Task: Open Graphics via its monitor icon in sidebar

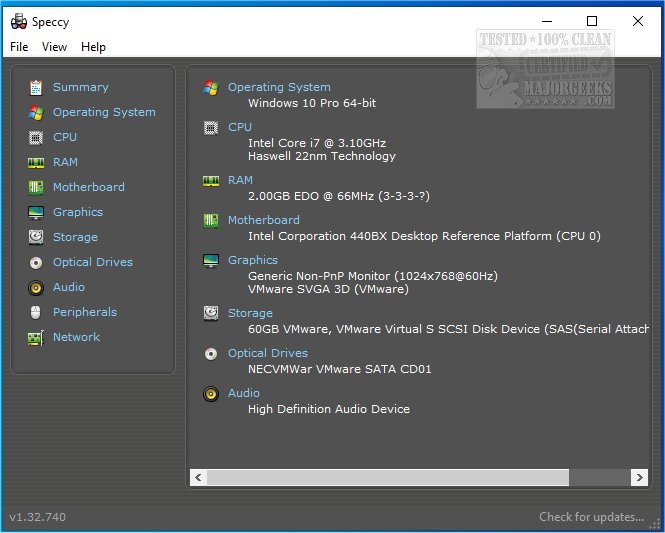Action: (36, 213)
